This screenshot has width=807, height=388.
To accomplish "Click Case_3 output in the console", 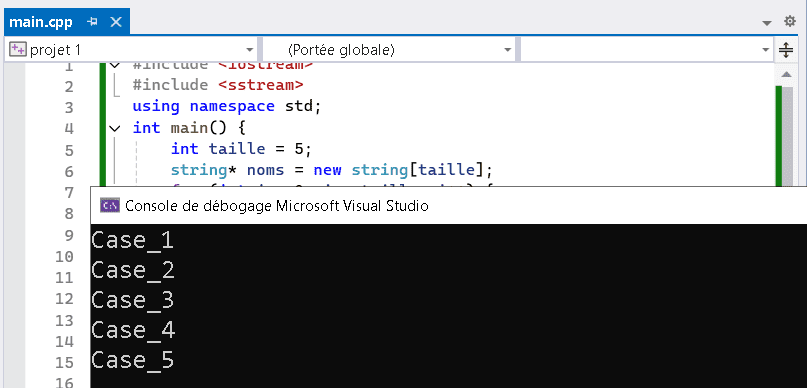I will [133, 300].
